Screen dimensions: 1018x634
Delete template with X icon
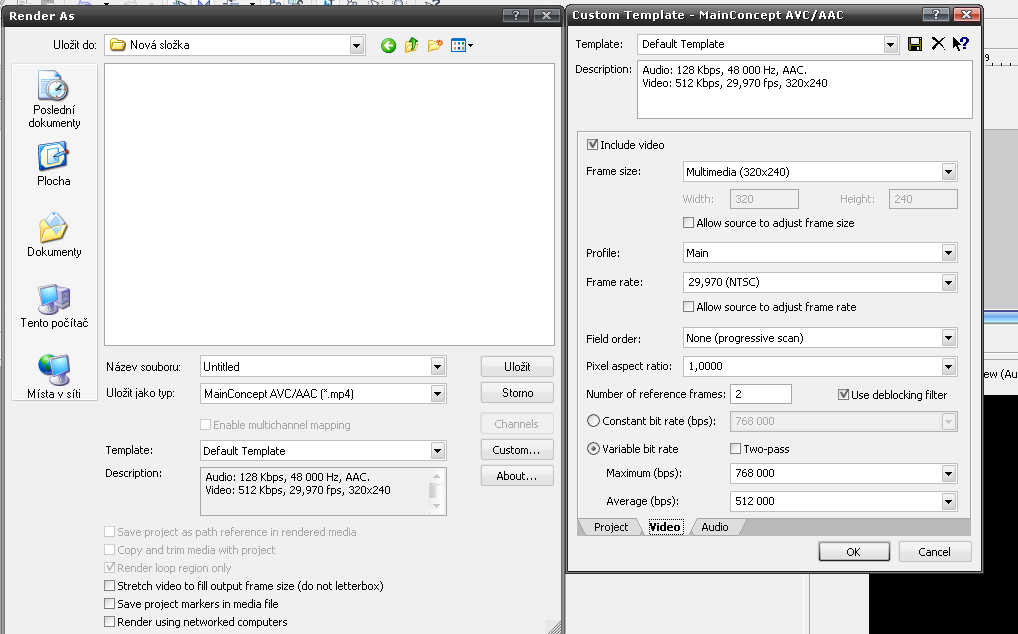938,44
